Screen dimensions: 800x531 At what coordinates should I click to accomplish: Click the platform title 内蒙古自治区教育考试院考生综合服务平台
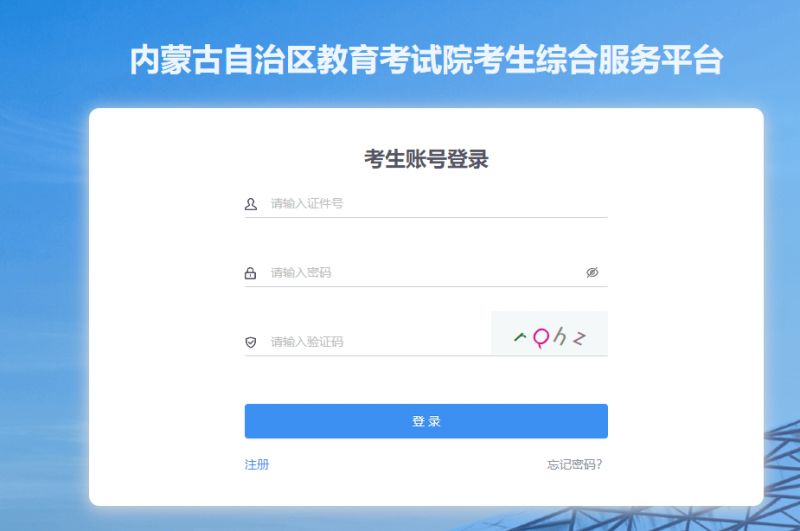click(x=426, y=60)
